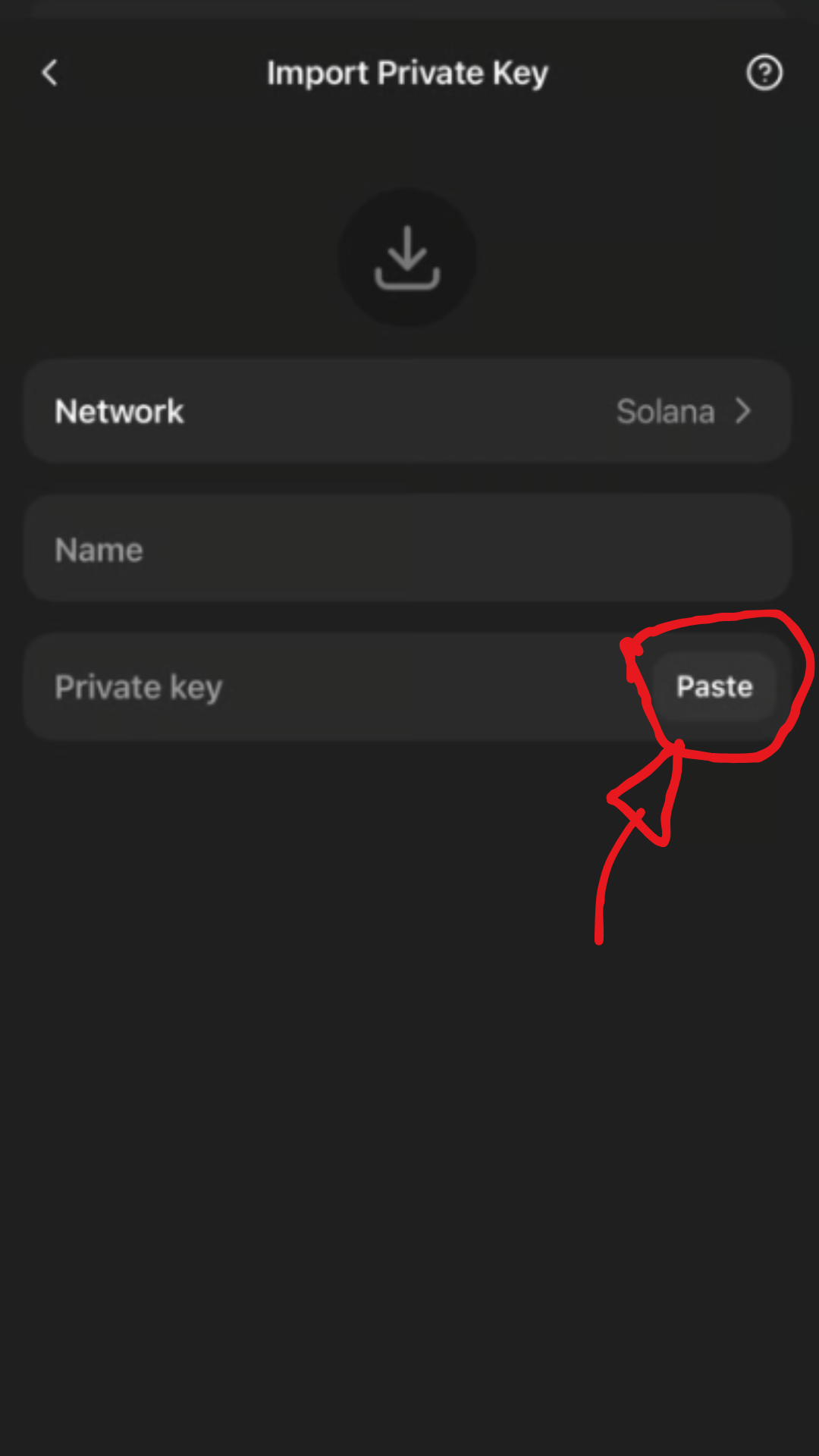This screenshot has width=819, height=1456.
Task: Click the Name placeholder text
Action: point(99,550)
